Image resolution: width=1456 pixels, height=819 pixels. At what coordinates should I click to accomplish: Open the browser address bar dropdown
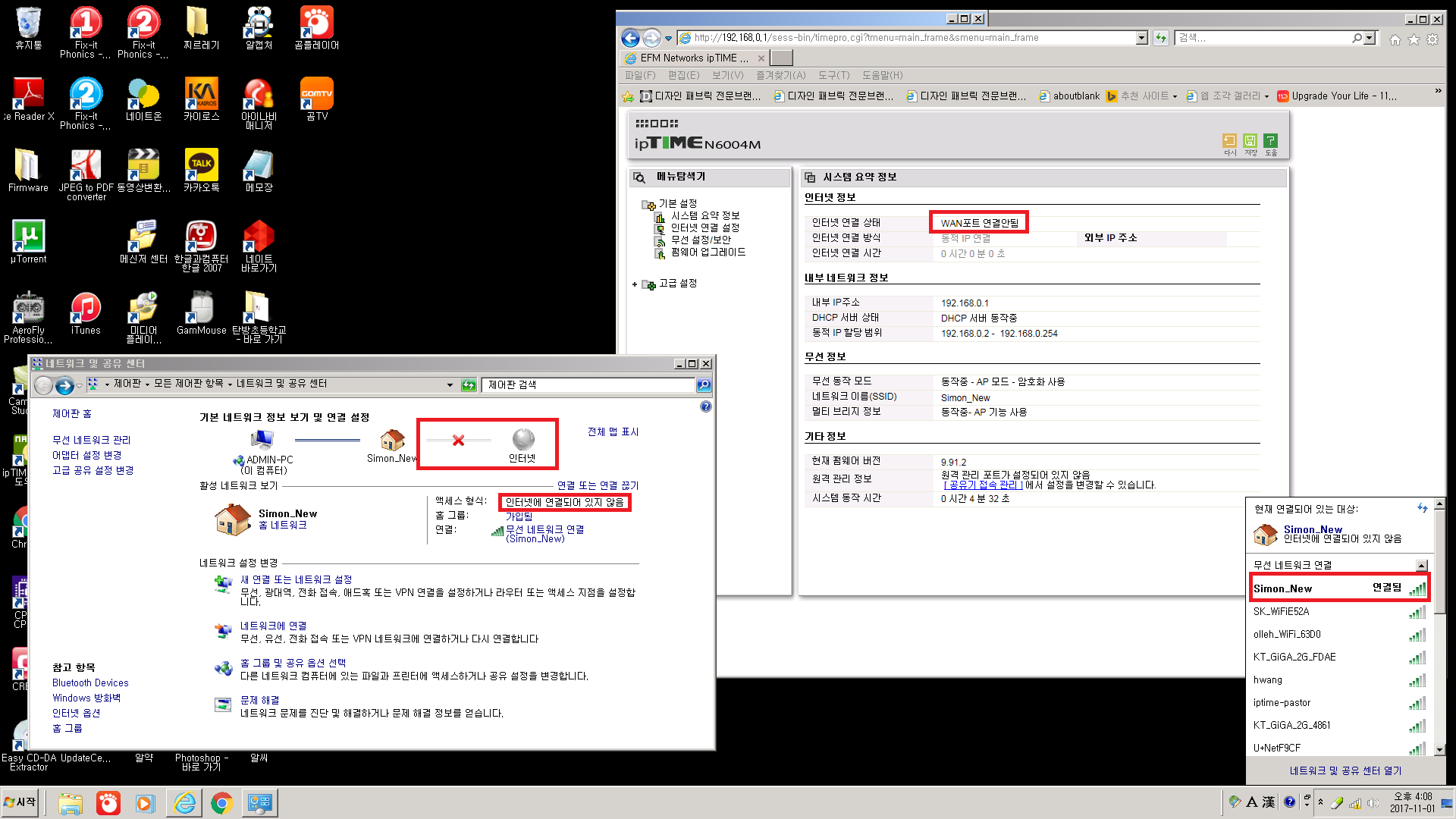click(x=1141, y=38)
